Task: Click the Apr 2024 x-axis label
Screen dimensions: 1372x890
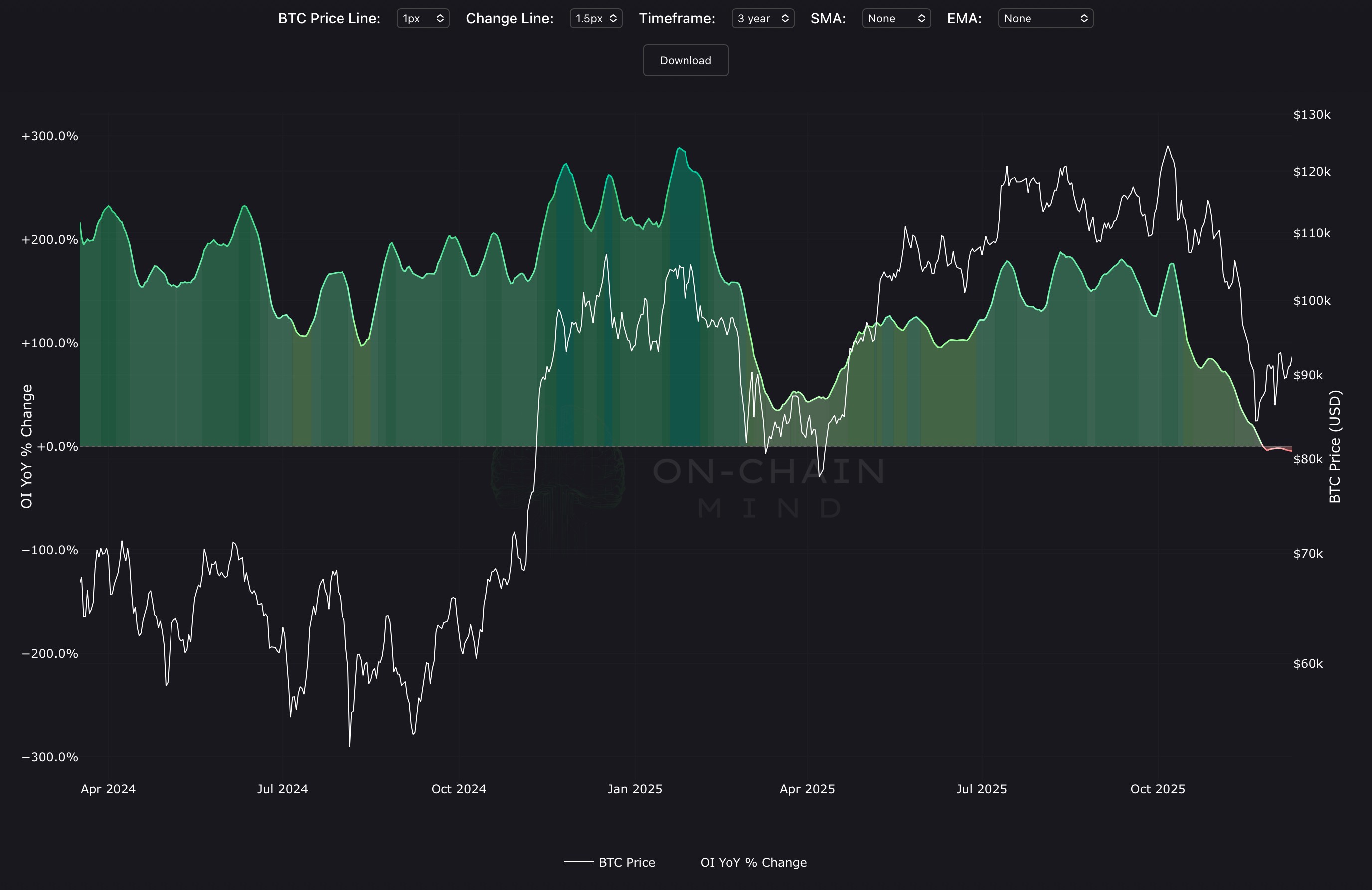Action: click(x=108, y=789)
